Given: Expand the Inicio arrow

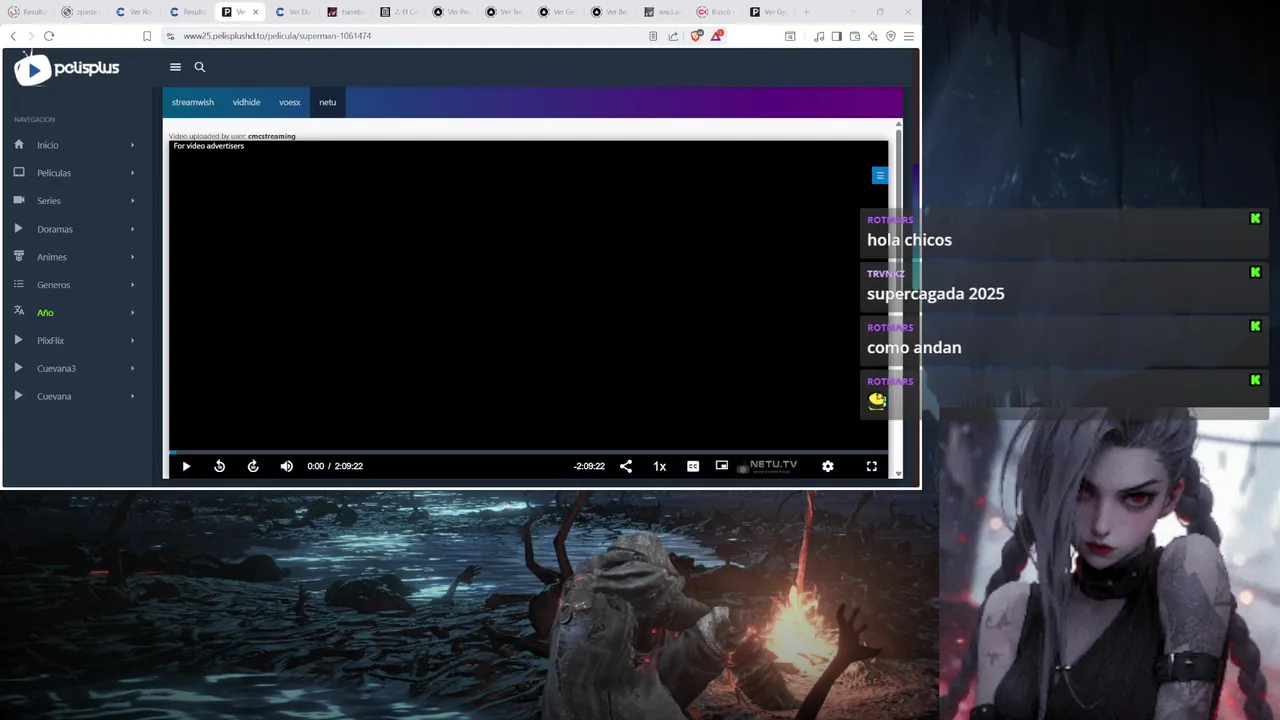Looking at the screenshot, I should click(132, 145).
